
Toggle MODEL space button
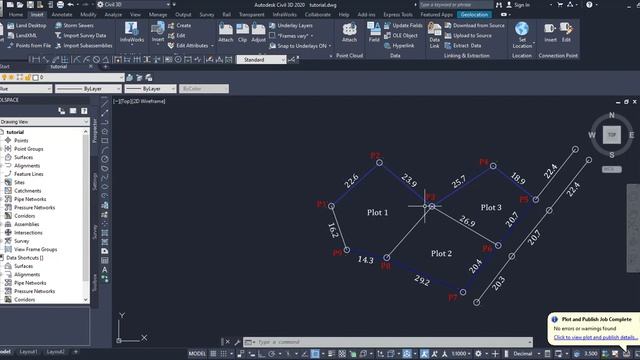197,353
